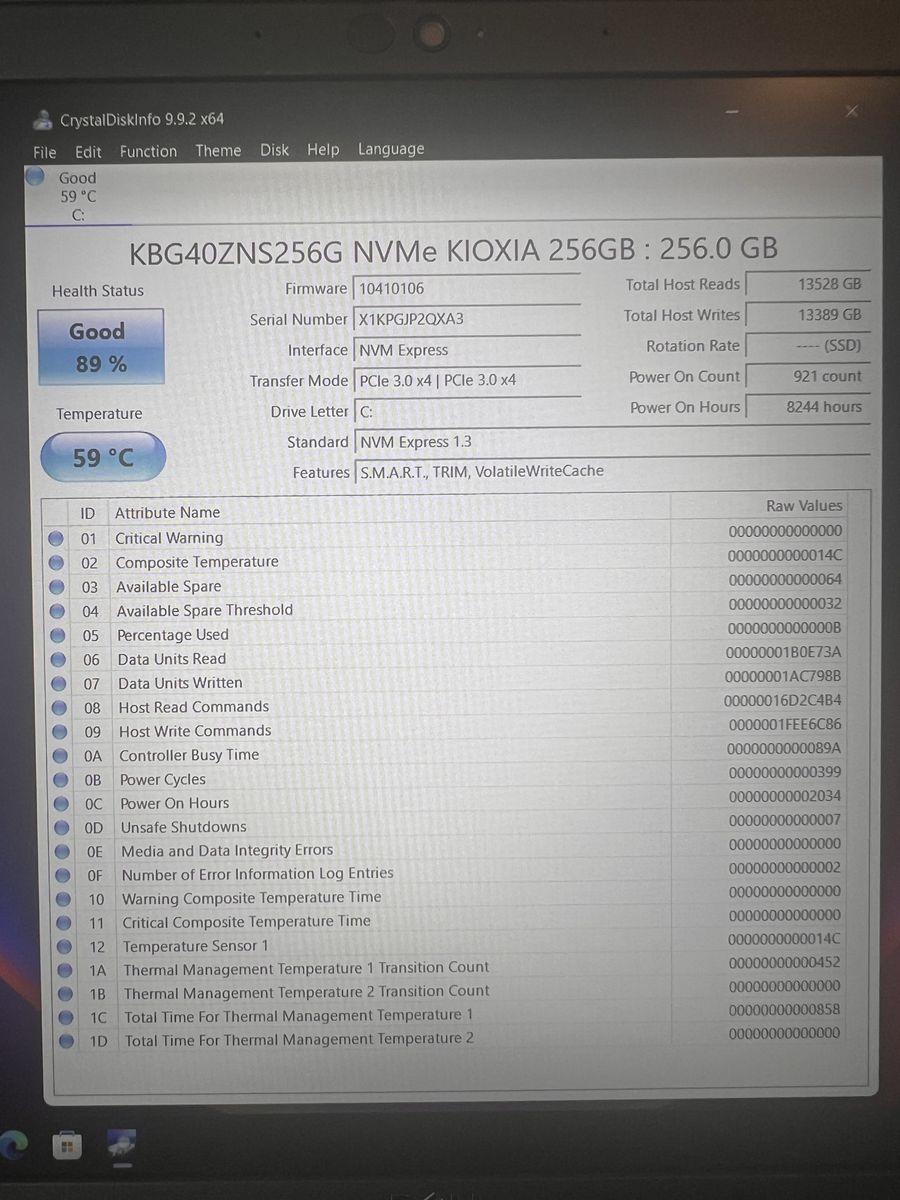Open the Theme menu
This screenshot has height=1200, width=900.
tap(218, 151)
